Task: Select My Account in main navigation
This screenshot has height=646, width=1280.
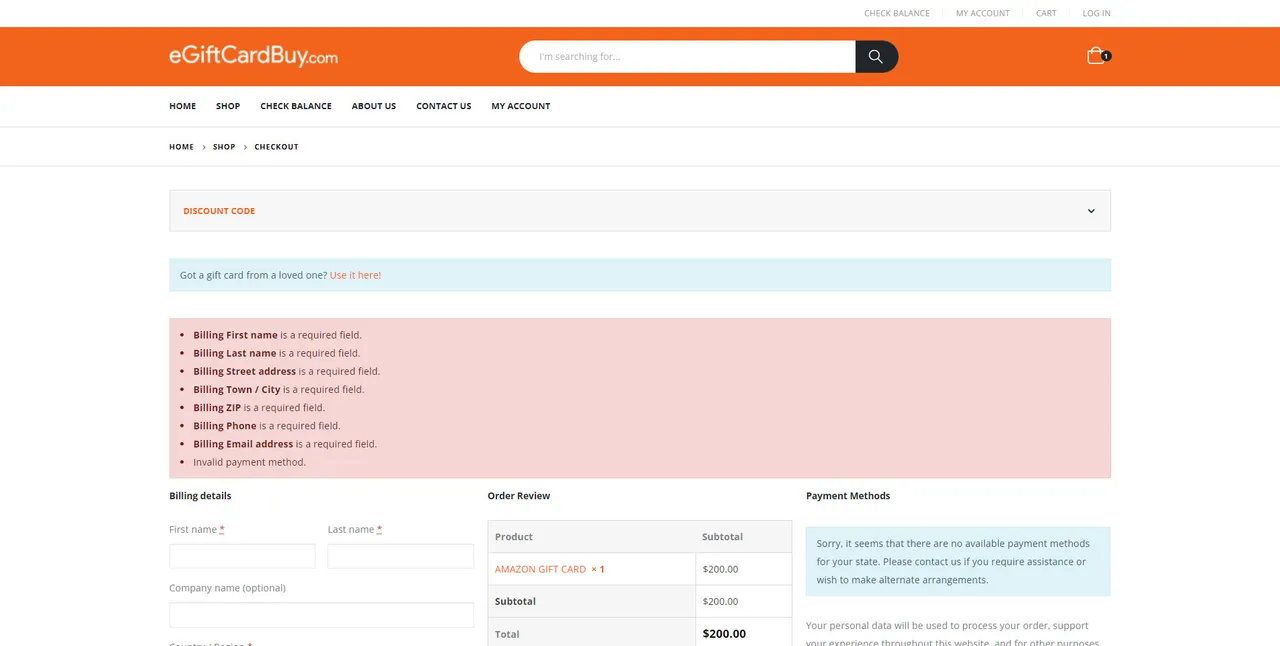Action: click(521, 106)
